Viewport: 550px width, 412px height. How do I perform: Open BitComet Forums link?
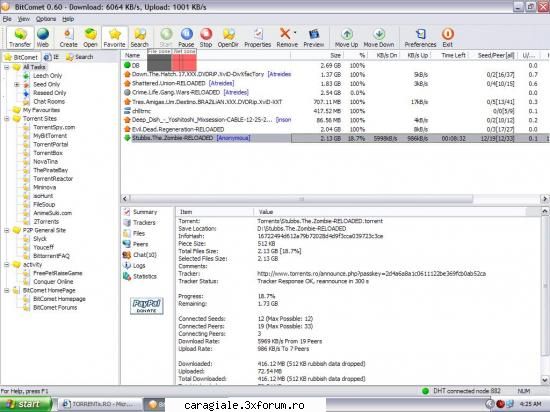[x=55, y=308]
